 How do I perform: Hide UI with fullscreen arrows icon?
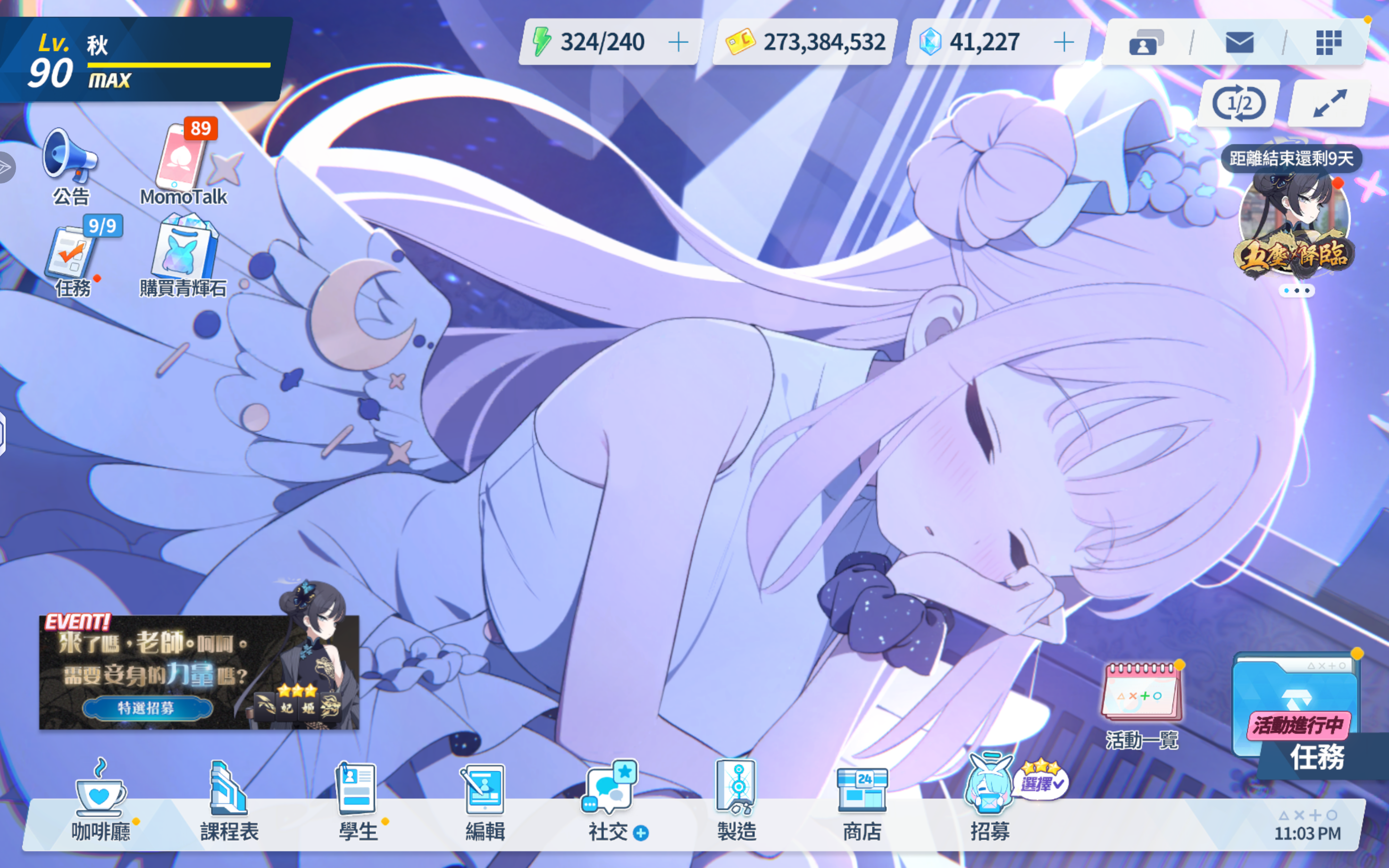coord(1329,104)
